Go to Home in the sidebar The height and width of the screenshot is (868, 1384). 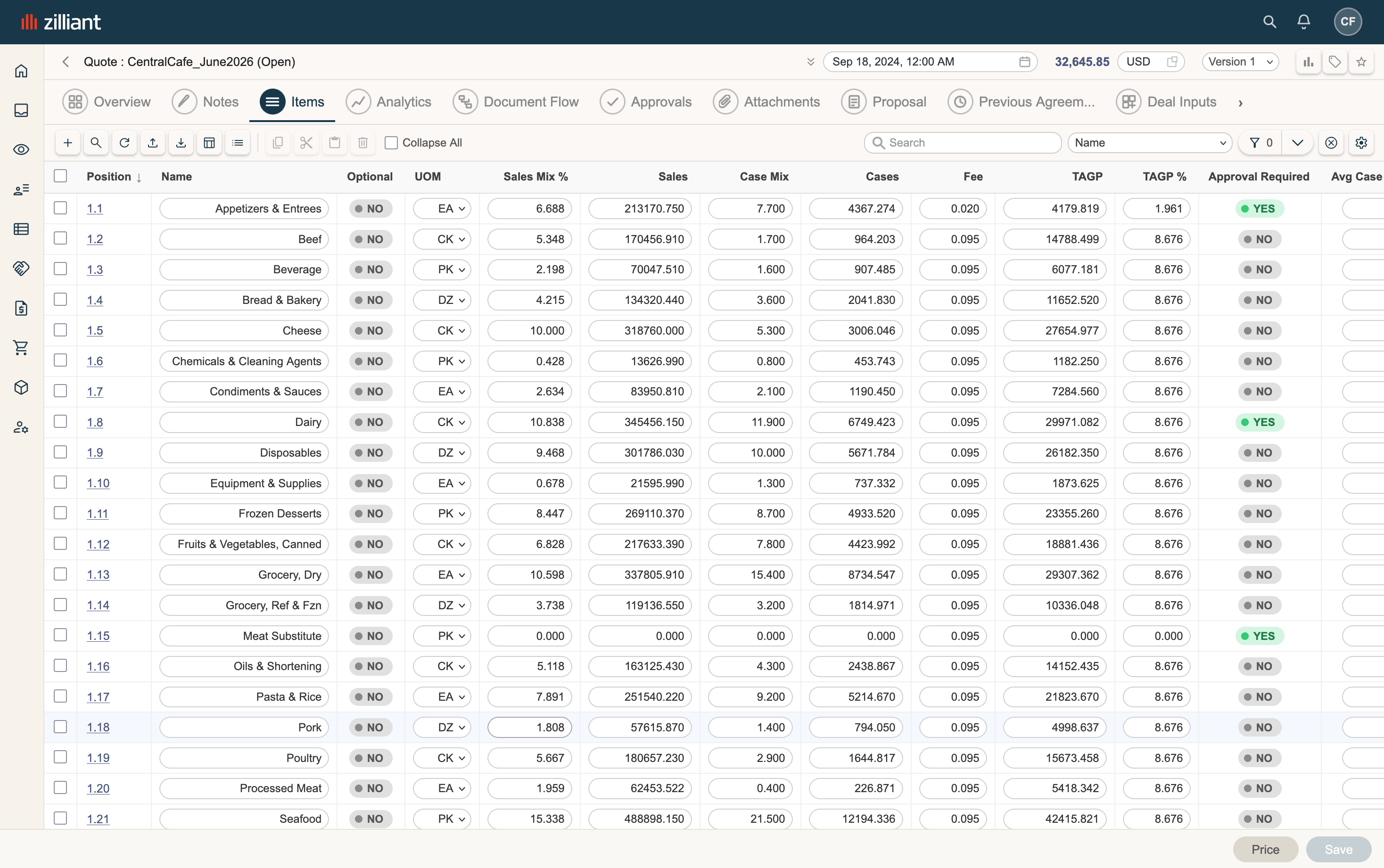(21, 71)
